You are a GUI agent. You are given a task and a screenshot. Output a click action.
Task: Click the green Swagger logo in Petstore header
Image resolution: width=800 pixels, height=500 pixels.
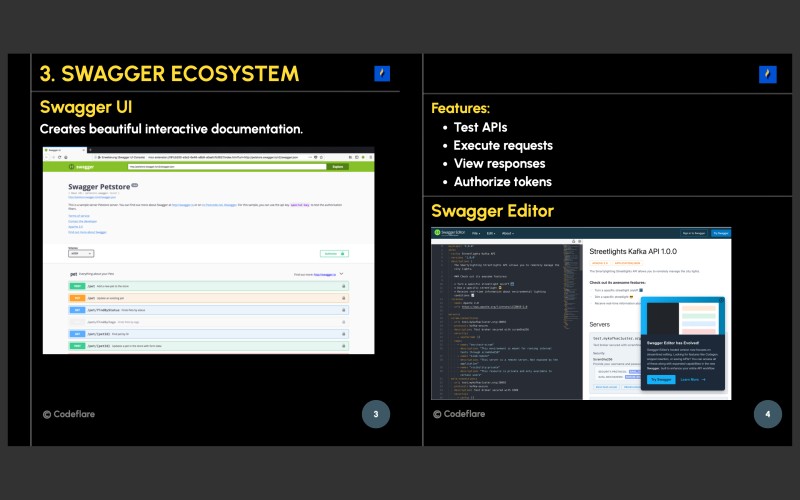82,167
